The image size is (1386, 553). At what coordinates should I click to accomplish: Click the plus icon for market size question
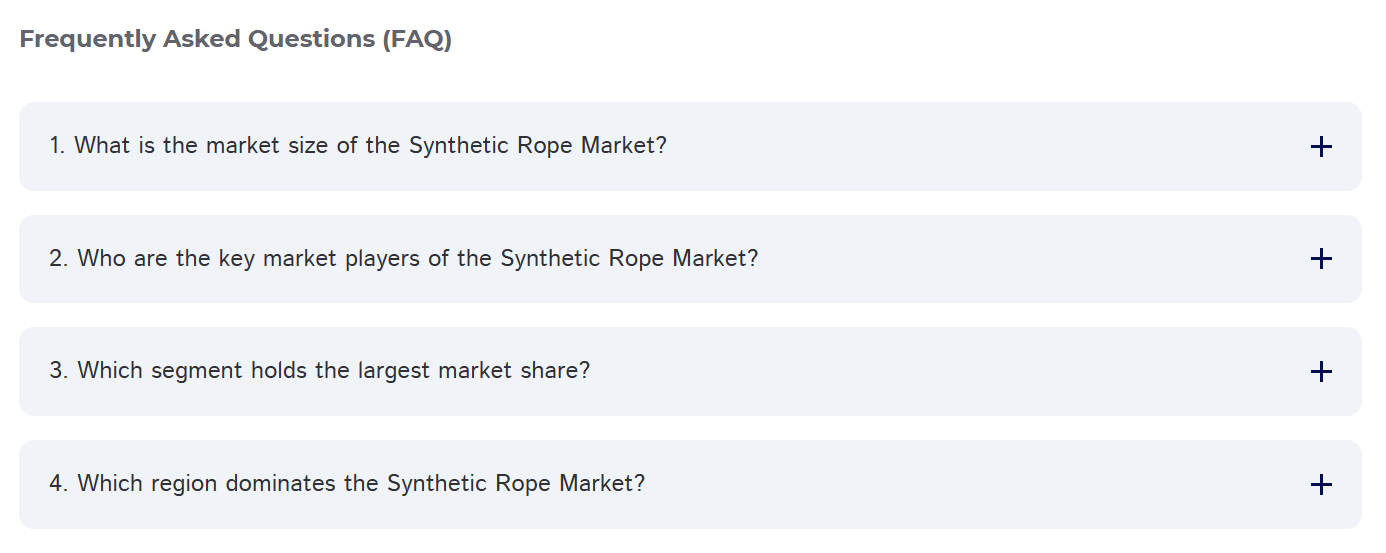(1320, 147)
